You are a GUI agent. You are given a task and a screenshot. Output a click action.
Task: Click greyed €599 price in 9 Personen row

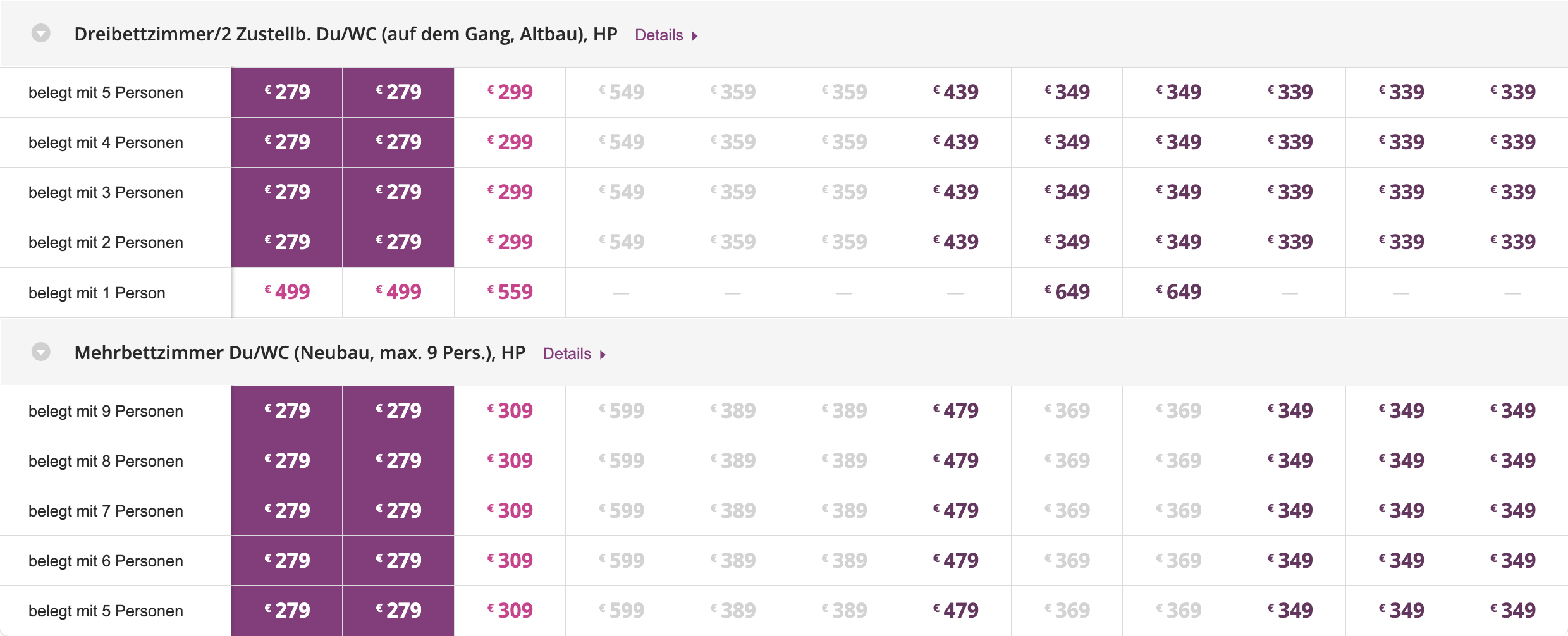622,411
